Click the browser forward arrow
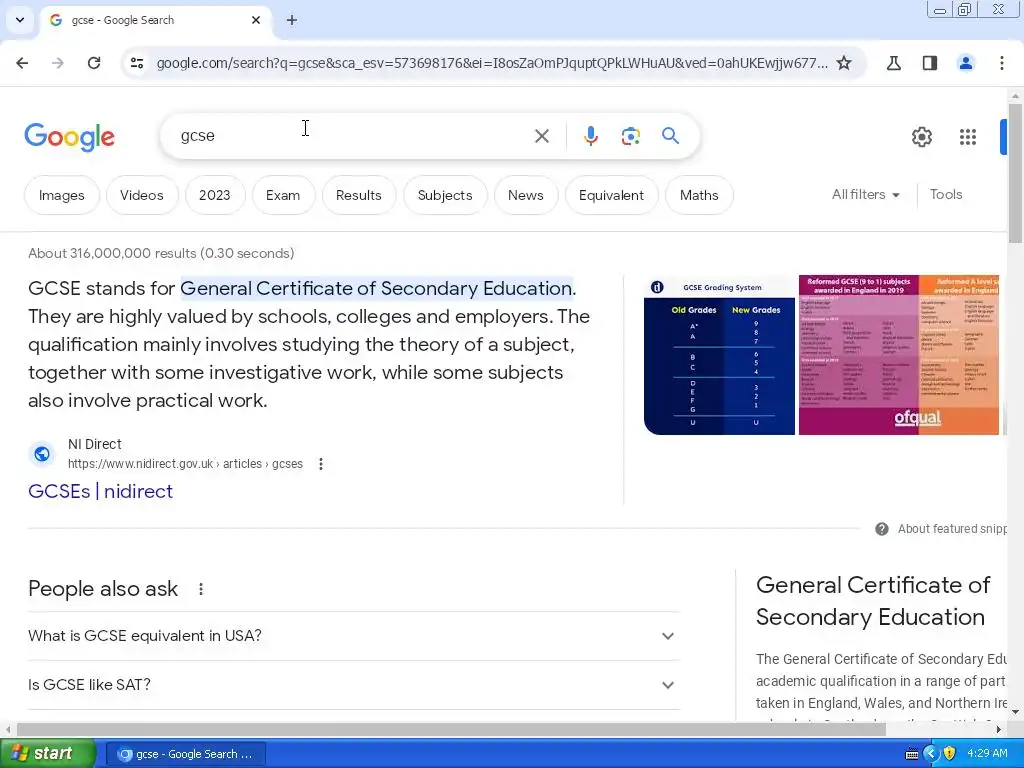 point(57,63)
